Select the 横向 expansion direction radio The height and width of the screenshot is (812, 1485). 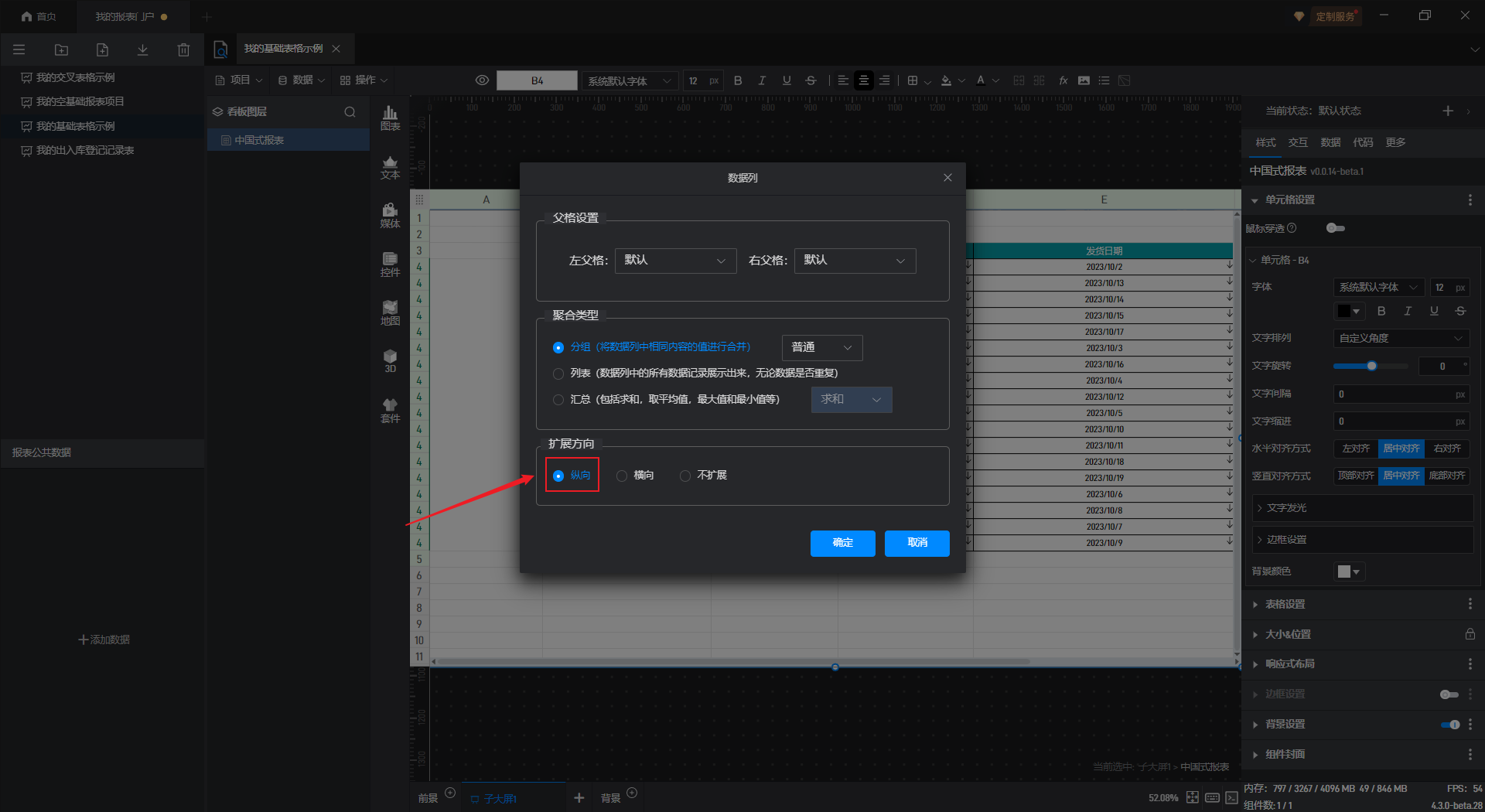click(x=622, y=476)
